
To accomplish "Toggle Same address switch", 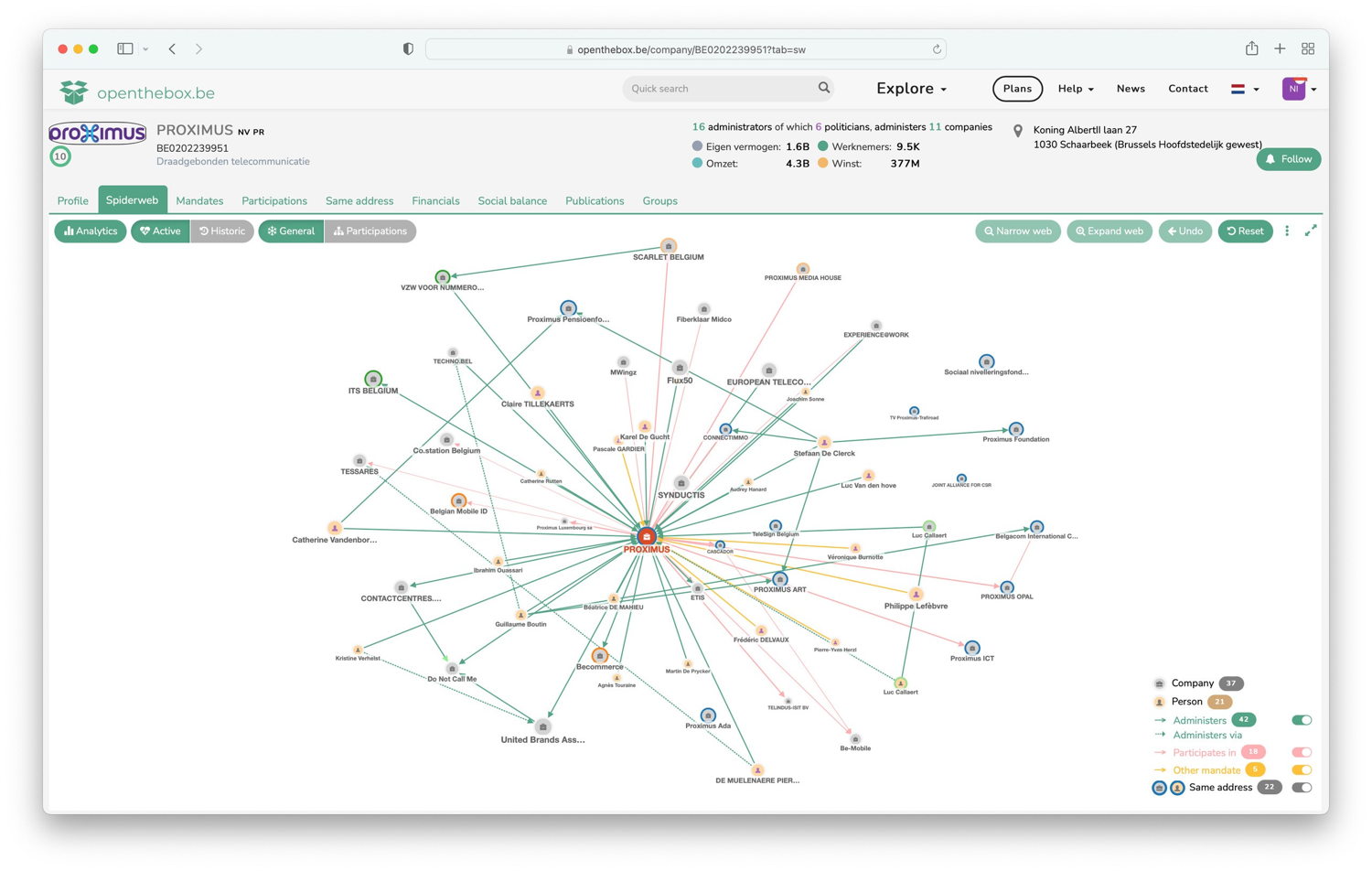I will [x=1302, y=787].
